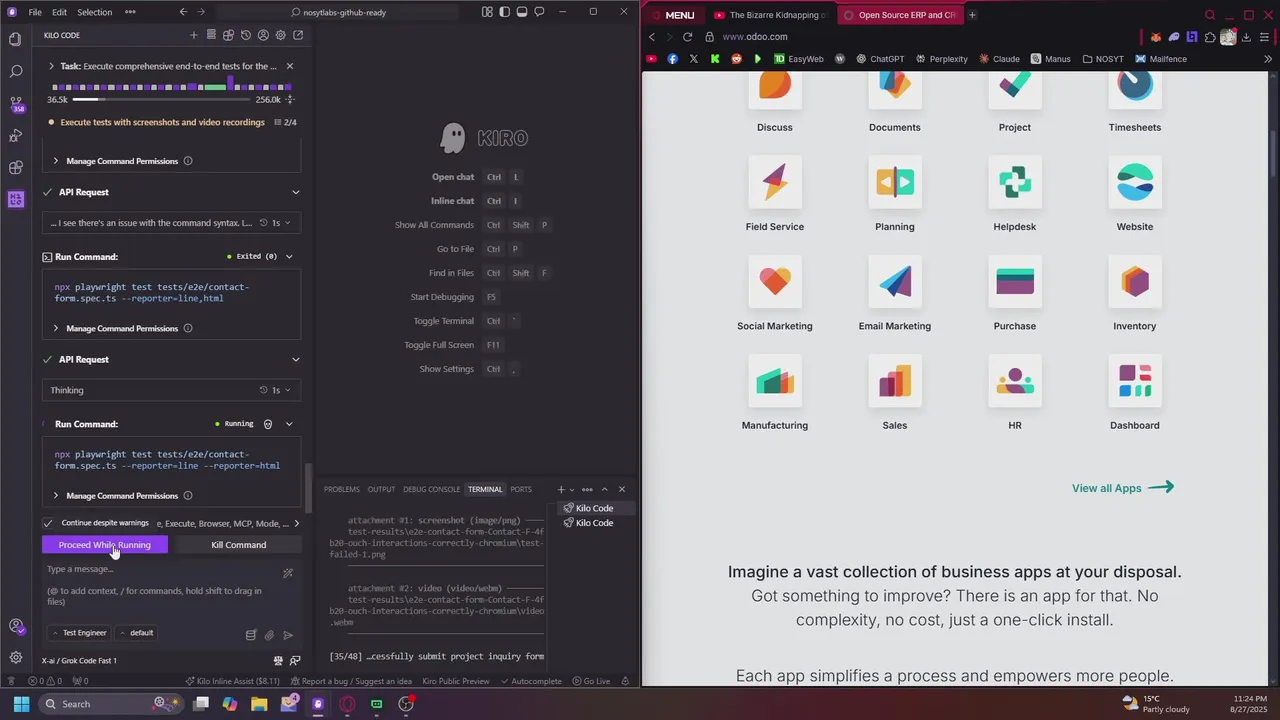The height and width of the screenshot is (720, 1280).
Task: Collapse the Exited (0) Run Command block
Action: pyautogui.click(x=289, y=256)
